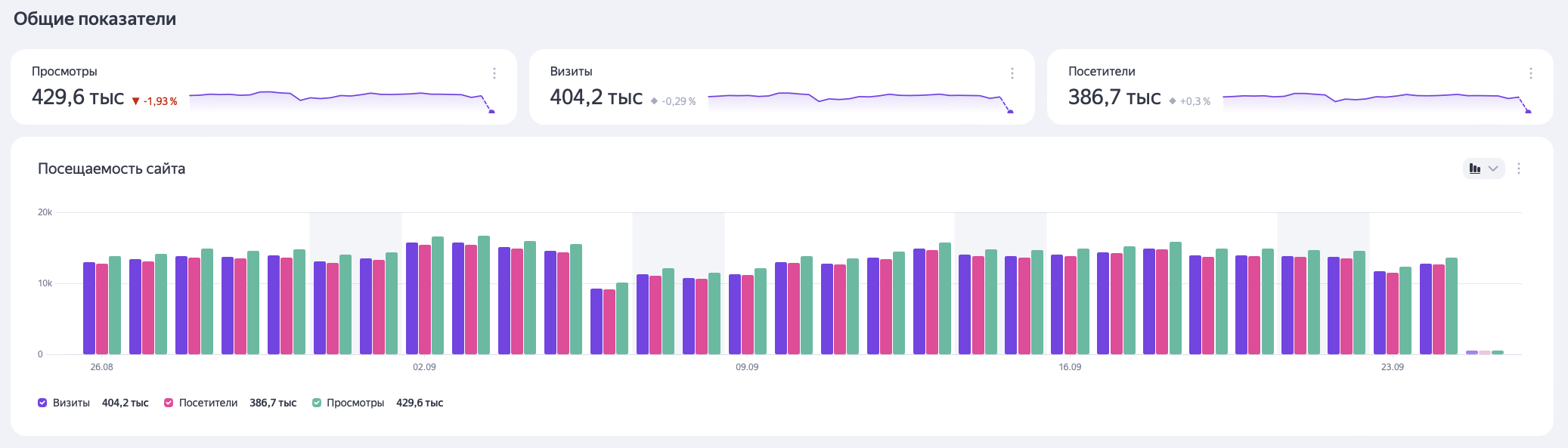Image resolution: width=1568 pixels, height=448 pixels.
Task: Open the Посетители card kebab menu
Action: 1531,73
